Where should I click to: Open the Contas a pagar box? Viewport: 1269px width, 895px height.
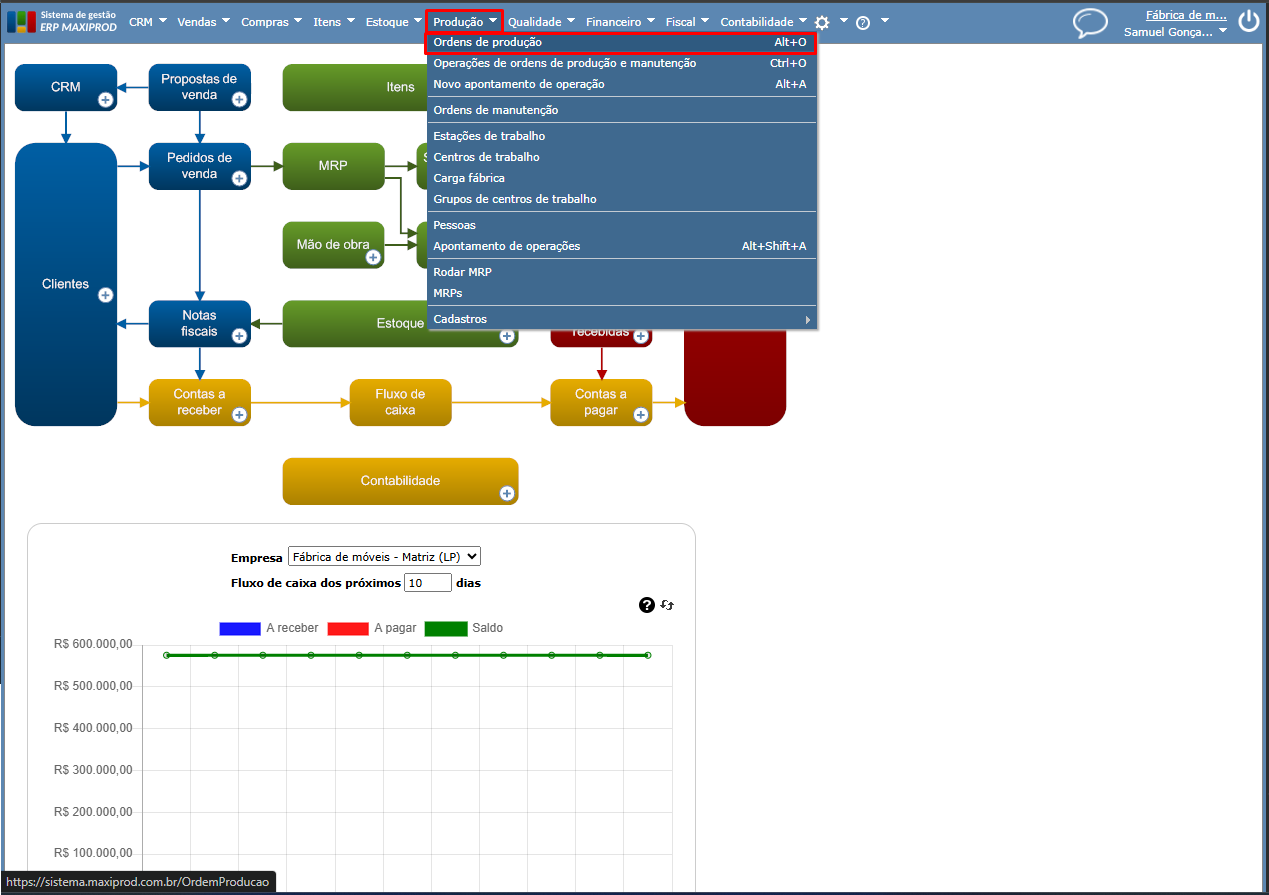601,402
